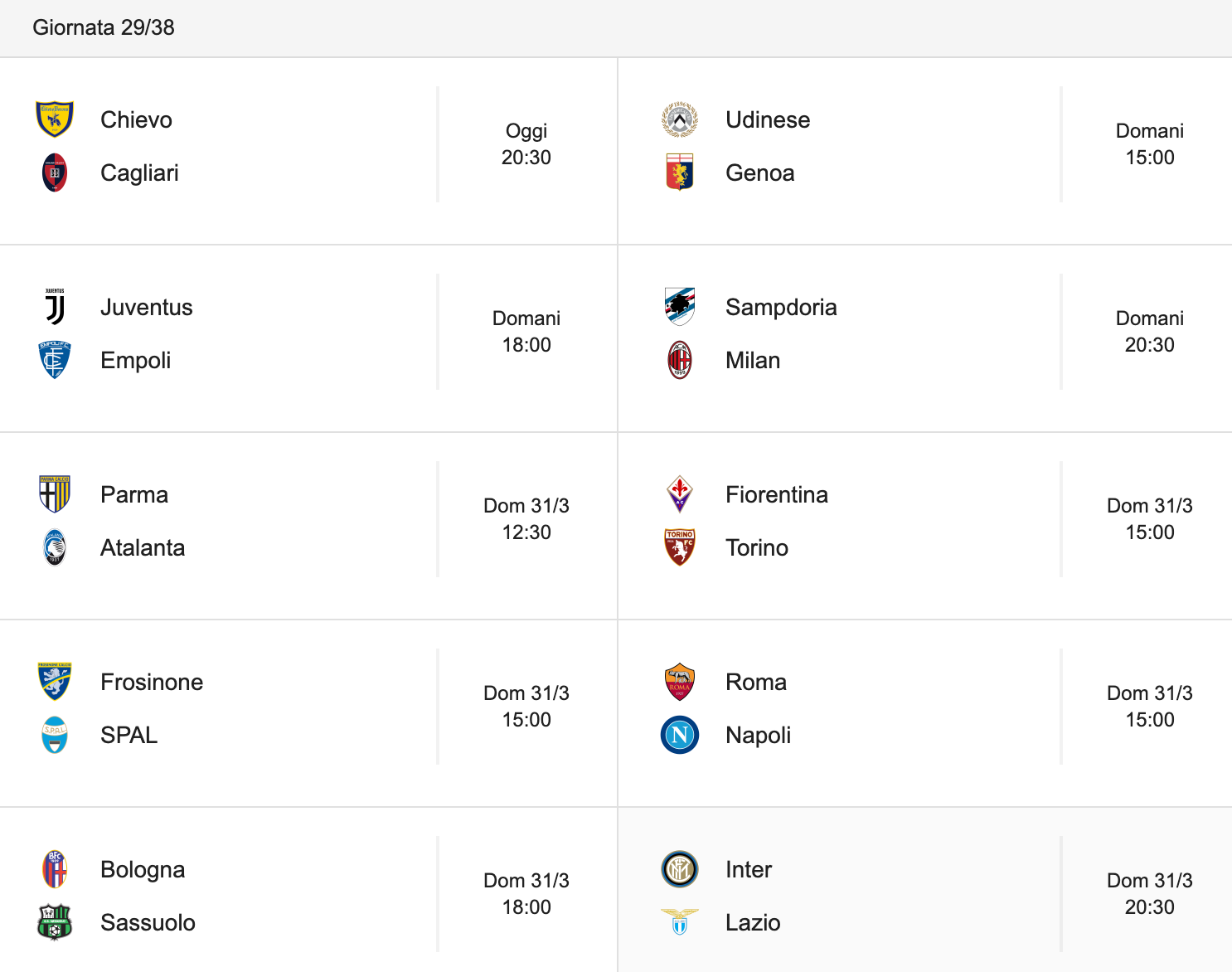
Task: Open the Roma team name
Action: pos(756,682)
